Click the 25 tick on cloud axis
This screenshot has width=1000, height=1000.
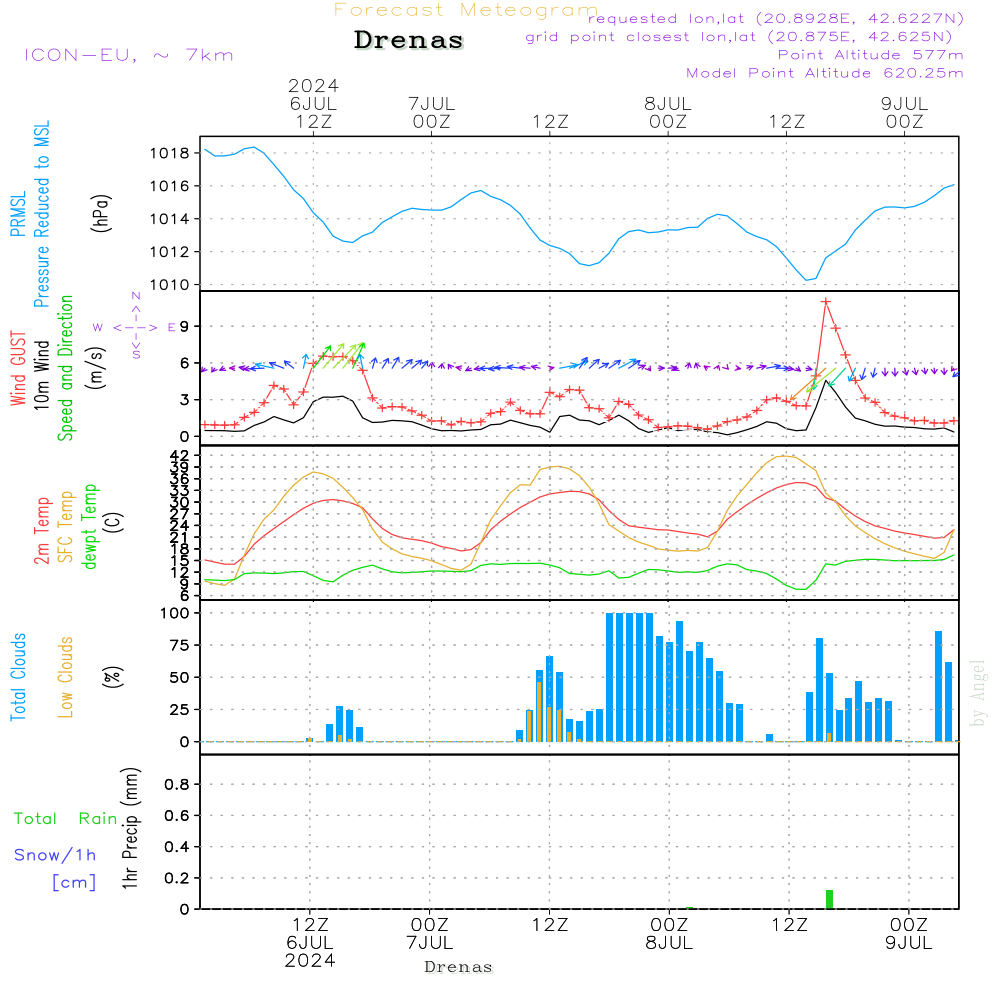coord(179,709)
